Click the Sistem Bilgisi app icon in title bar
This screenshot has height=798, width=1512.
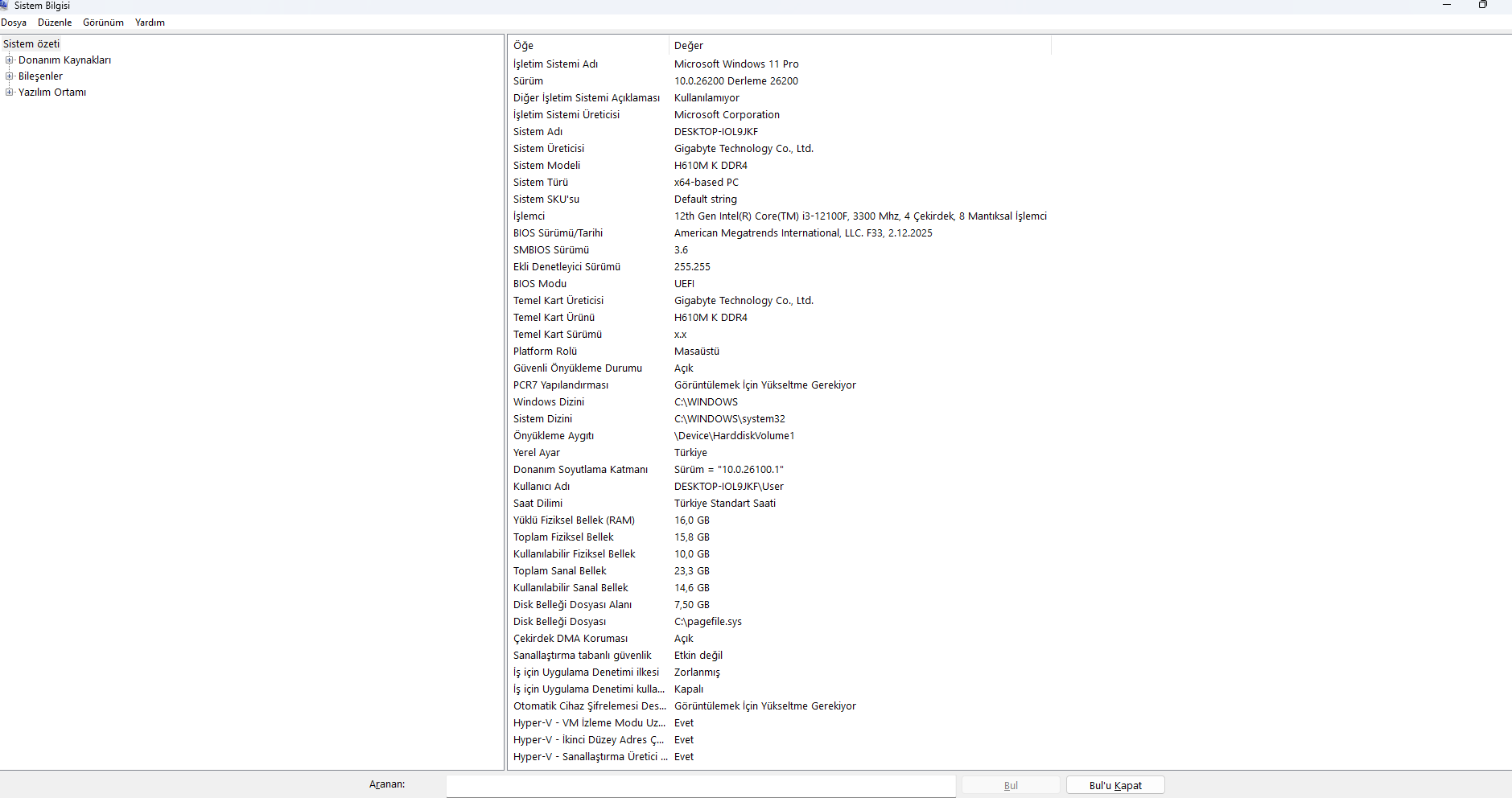click(4, 5)
